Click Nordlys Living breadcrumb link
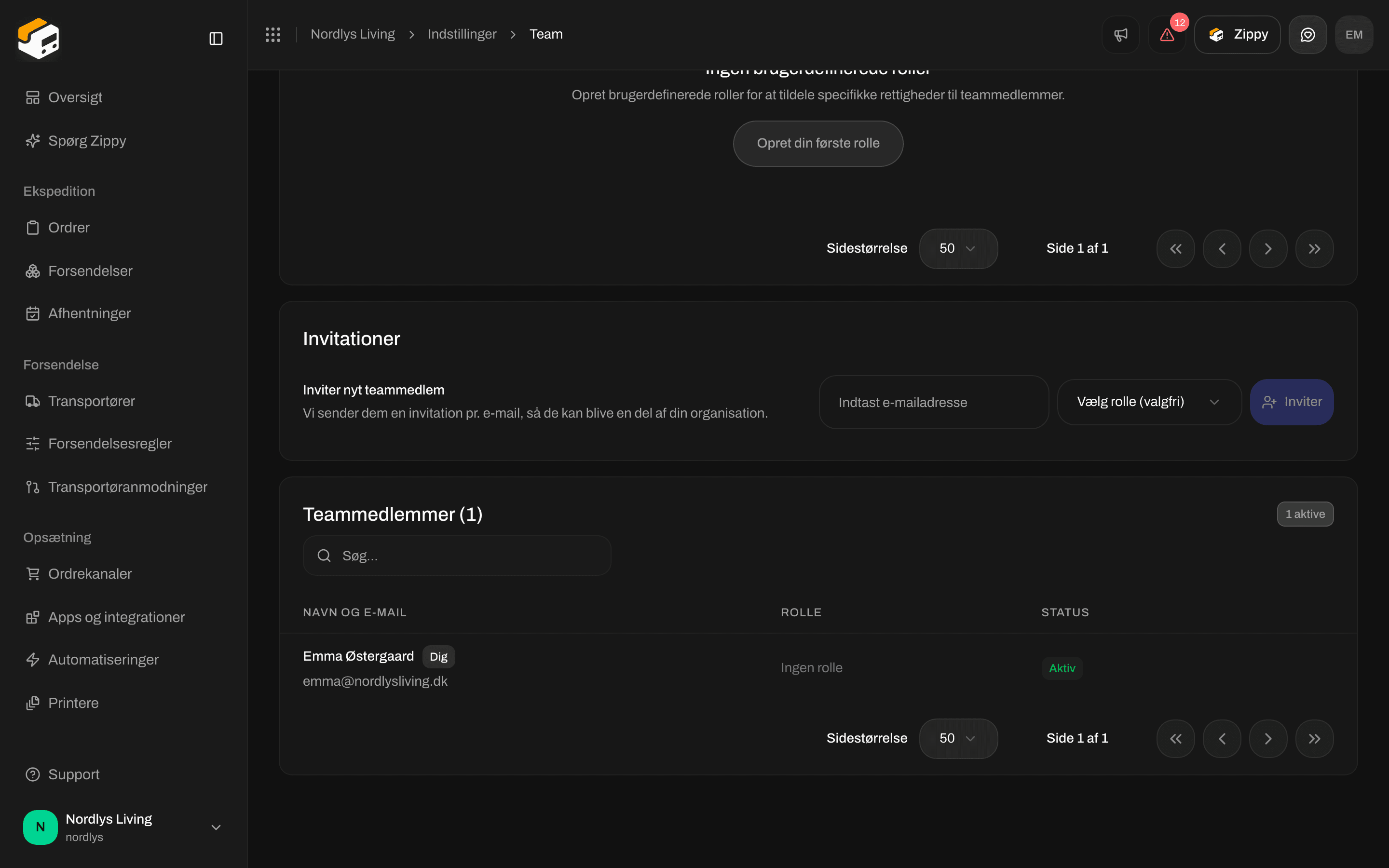The height and width of the screenshot is (868, 1389). pos(353,34)
